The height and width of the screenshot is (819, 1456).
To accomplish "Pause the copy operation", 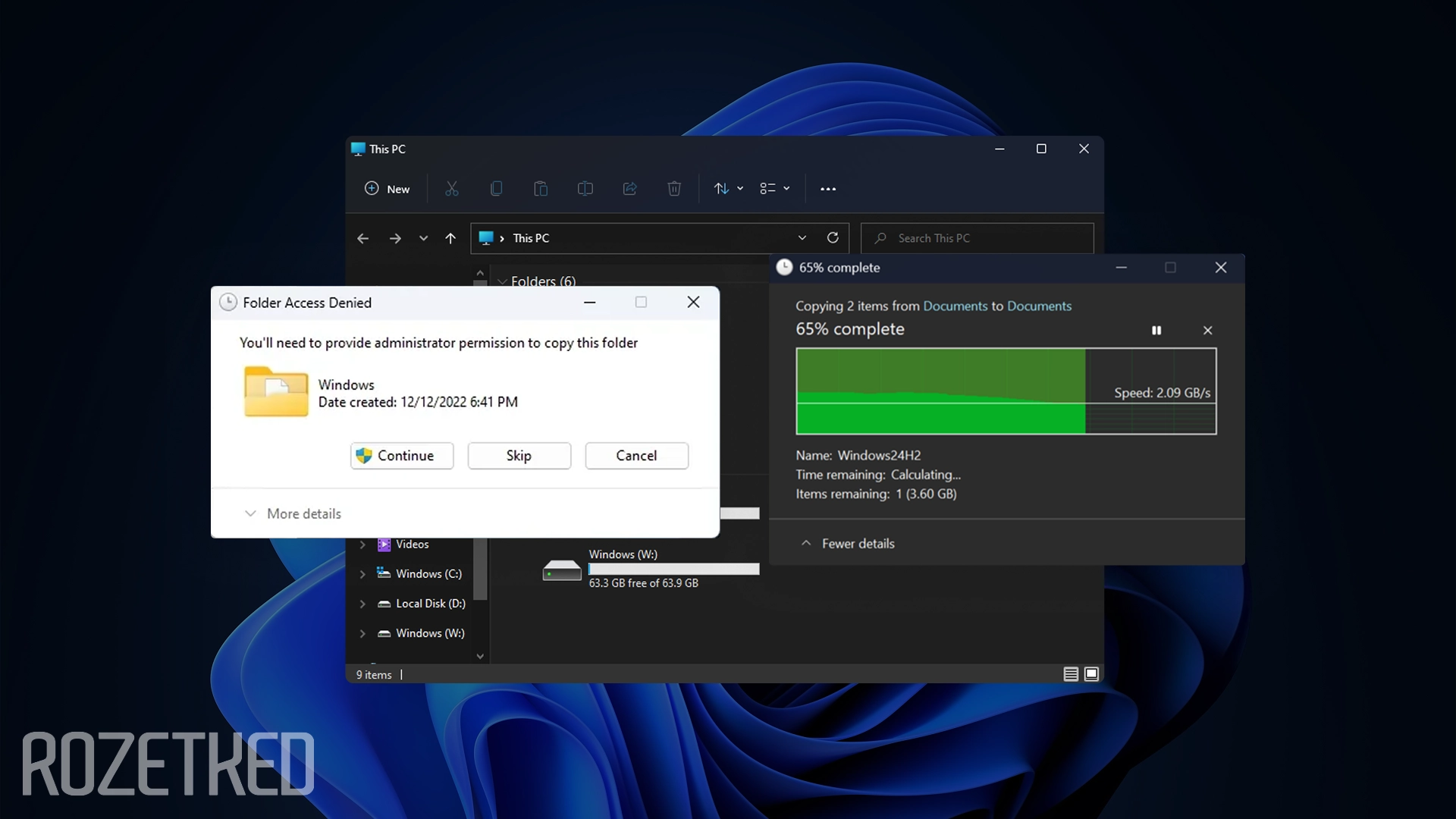I will click(1156, 330).
